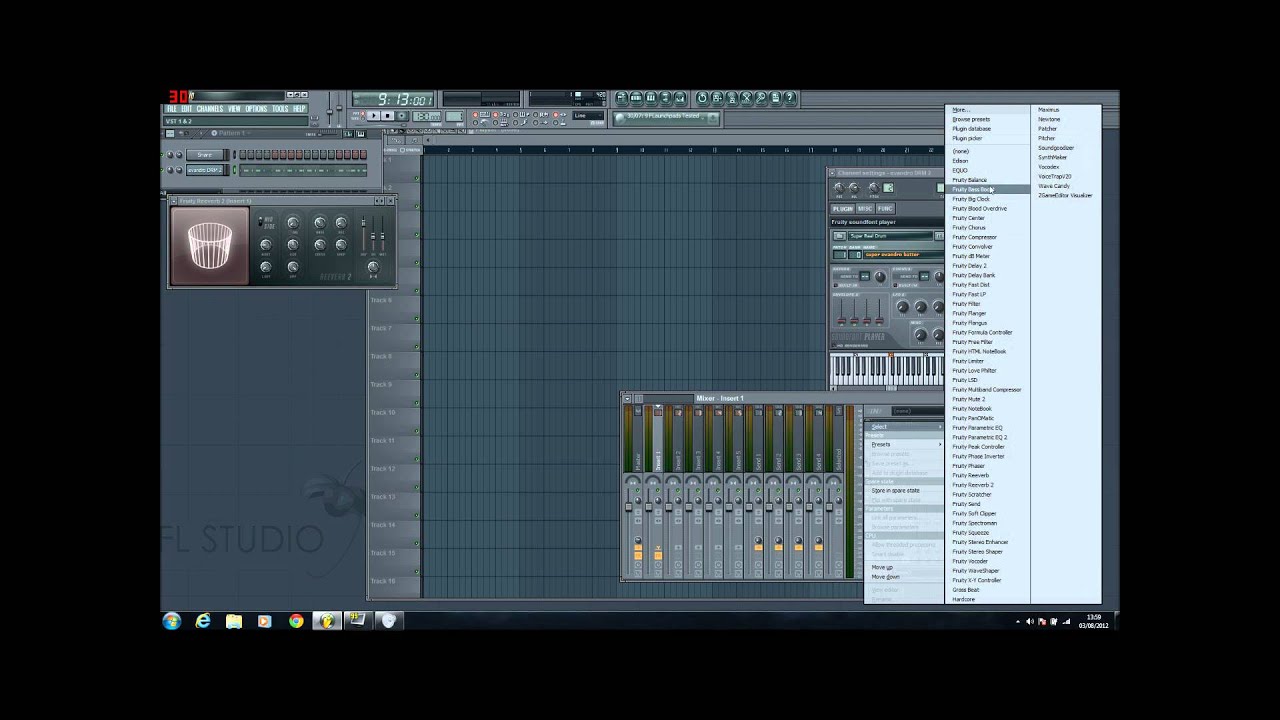Click the Snare channel button
The image size is (1280, 720).
tap(205, 155)
